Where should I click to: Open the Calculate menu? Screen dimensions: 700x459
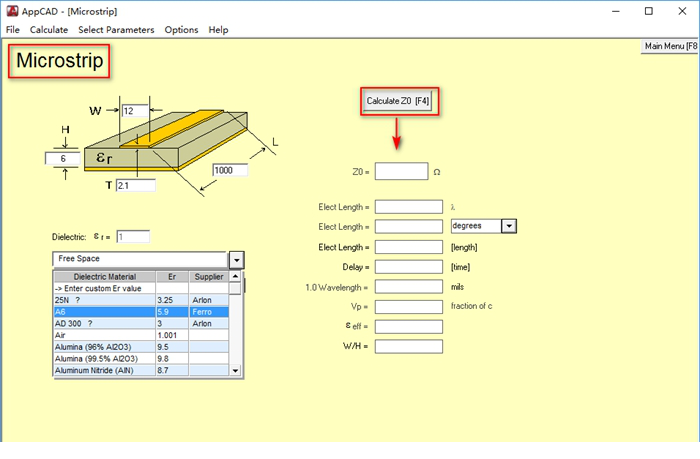tap(49, 30)
